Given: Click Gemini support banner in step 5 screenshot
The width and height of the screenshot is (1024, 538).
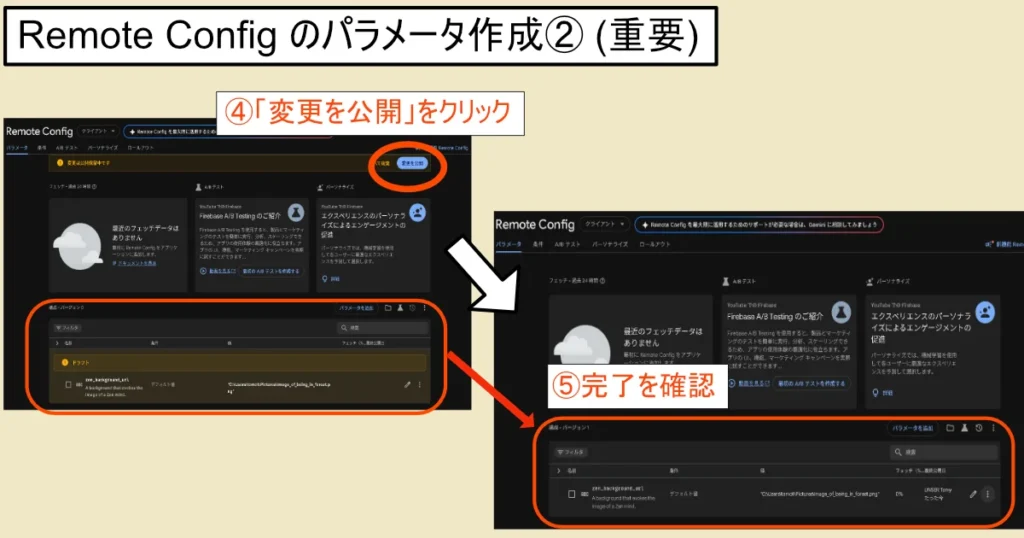Looking at the screenshot, I should pyautogui.click(x=759, y=225).
